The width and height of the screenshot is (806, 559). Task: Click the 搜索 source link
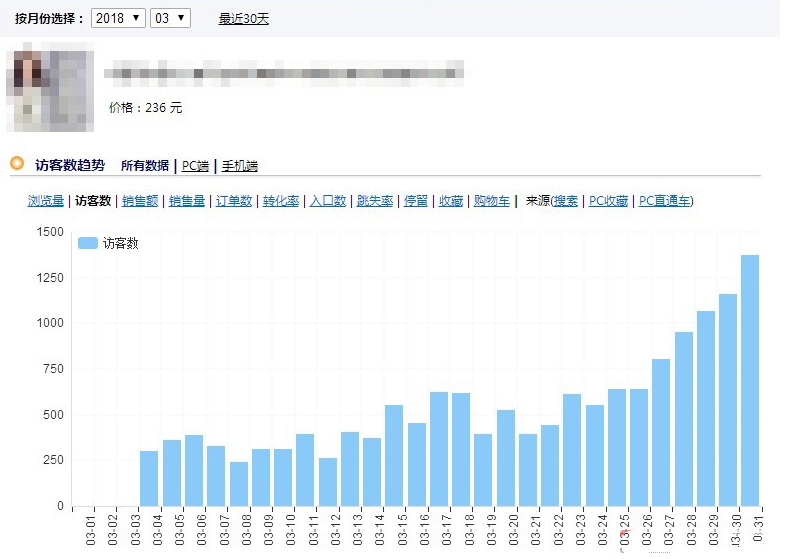pyautogui.click(x=565, y=201)
